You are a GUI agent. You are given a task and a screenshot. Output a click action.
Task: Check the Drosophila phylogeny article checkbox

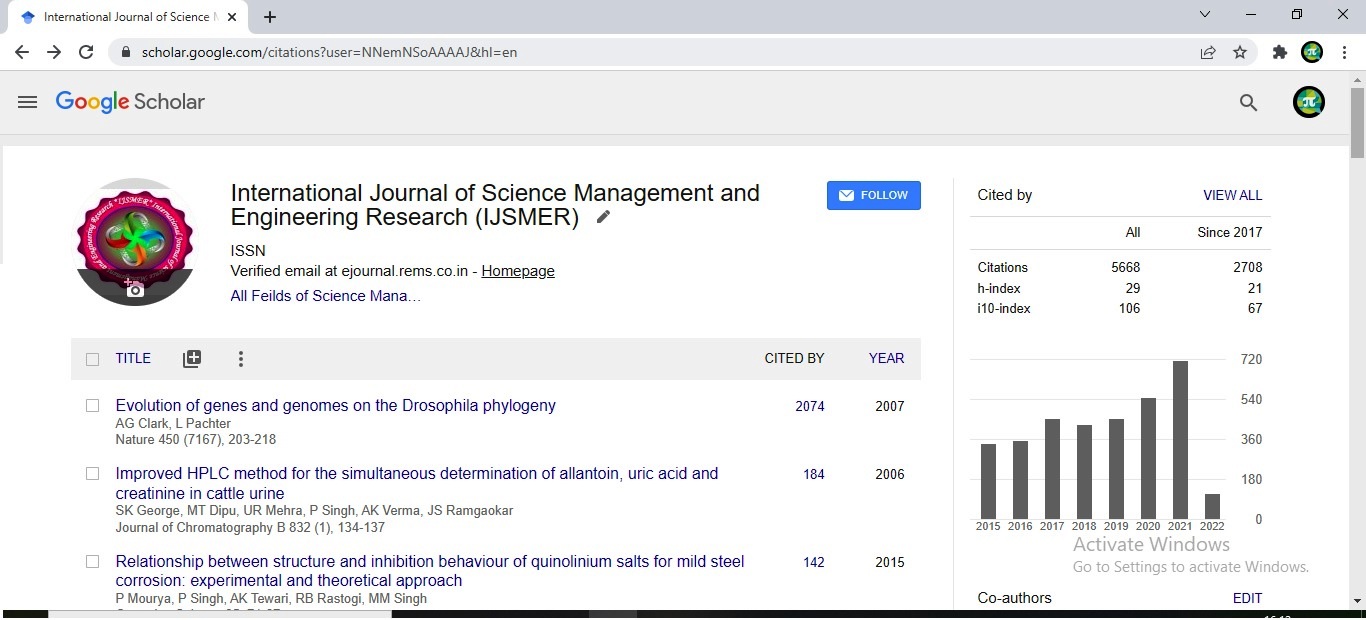click(93, 406)
